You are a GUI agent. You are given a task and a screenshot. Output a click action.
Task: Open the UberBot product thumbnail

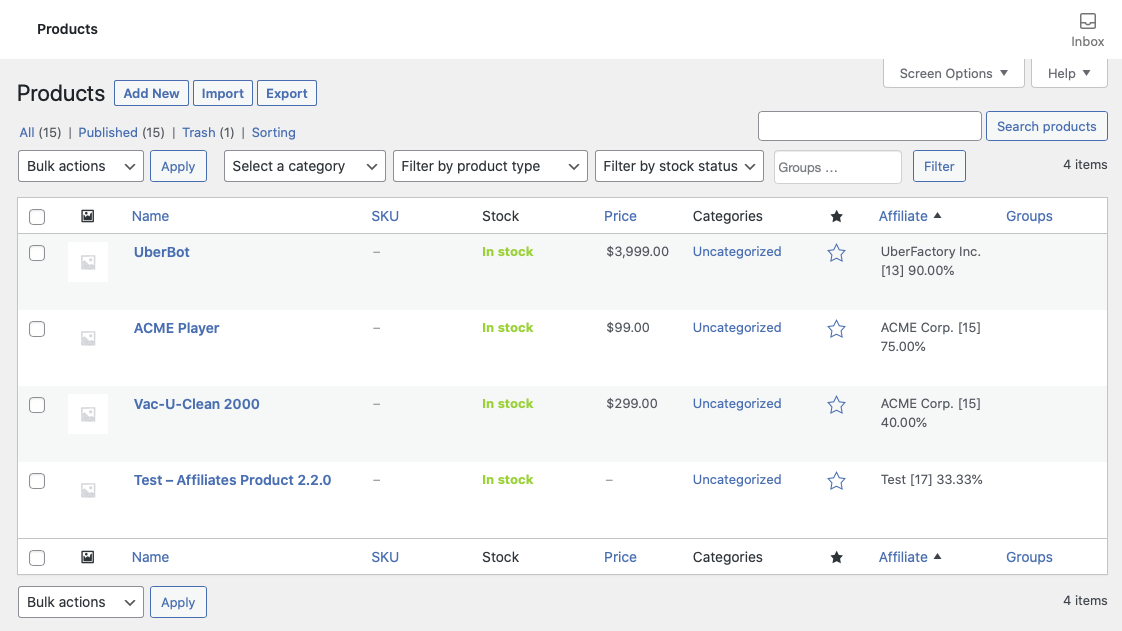pyautogui.click(x=88, y=262)
